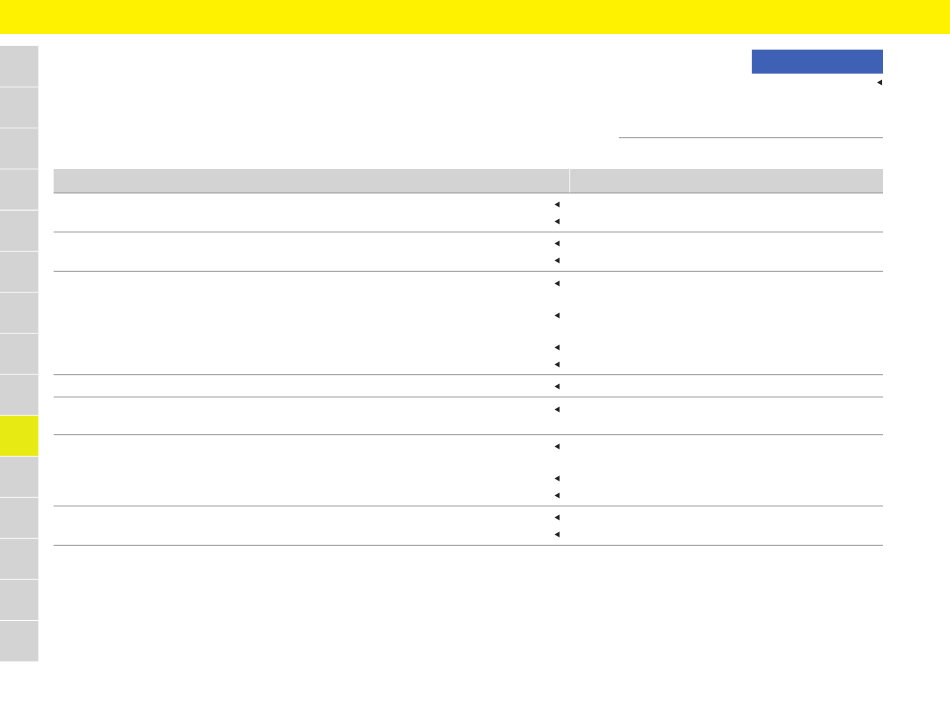Click the first triangle arrow in the first table row

[x=557, y=204]
